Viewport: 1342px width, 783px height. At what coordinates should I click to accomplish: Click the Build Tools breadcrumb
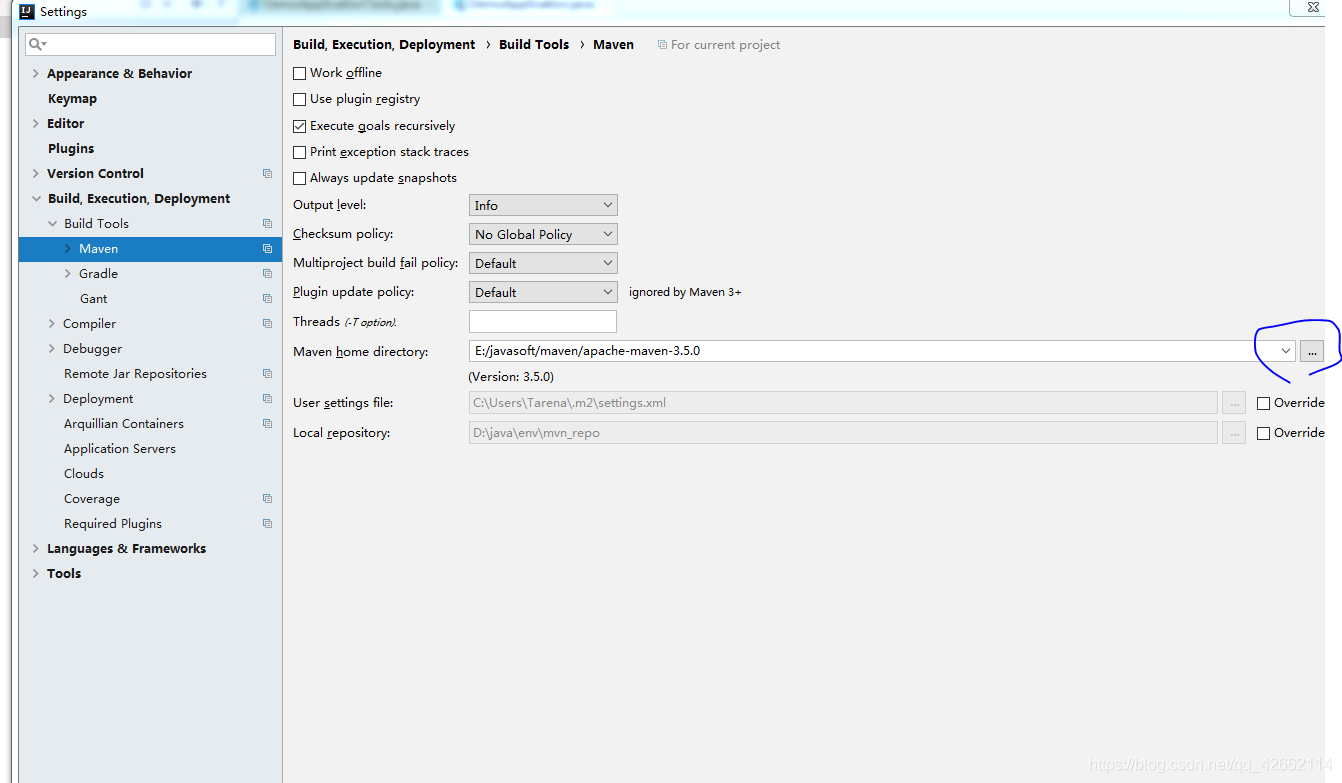(x=534, y=45)
